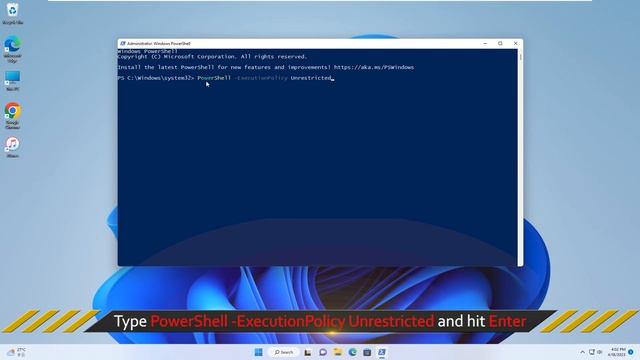
Task: Open Microsoft Store from the taskbar
Action: pos(367,352)
